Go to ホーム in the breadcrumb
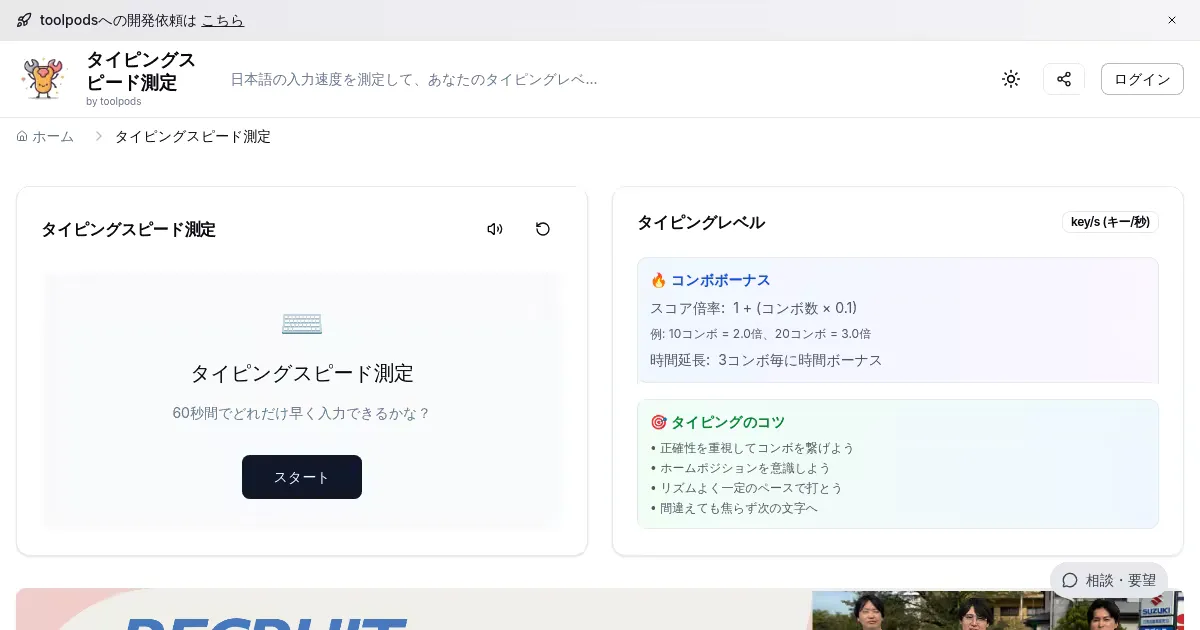The height and width of the screenshot is (630, 1200). [46, 137]
